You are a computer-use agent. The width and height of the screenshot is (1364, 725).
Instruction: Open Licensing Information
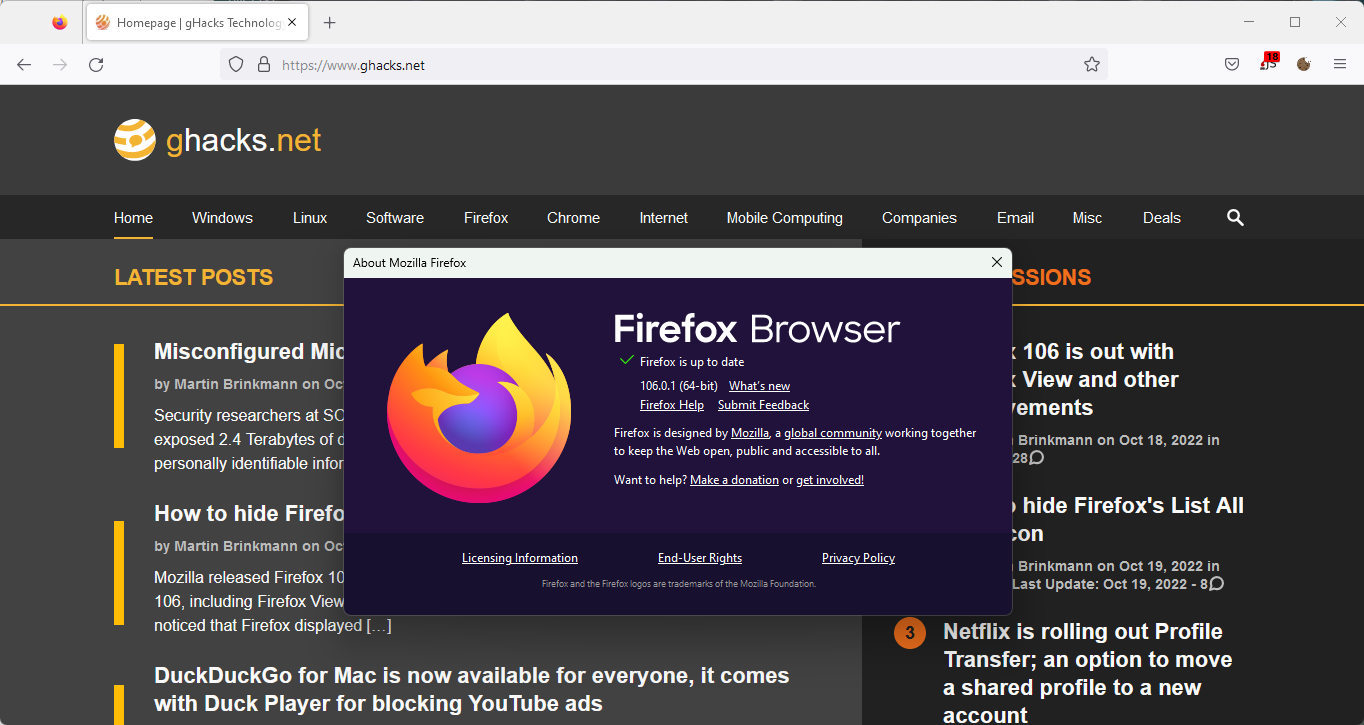coord(520,558)
